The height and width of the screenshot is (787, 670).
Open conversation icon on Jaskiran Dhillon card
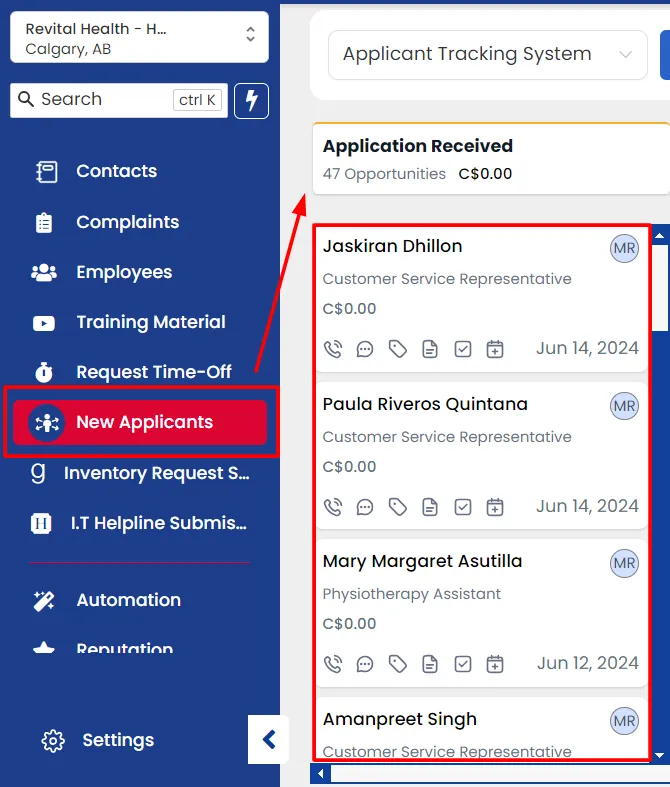365,349
